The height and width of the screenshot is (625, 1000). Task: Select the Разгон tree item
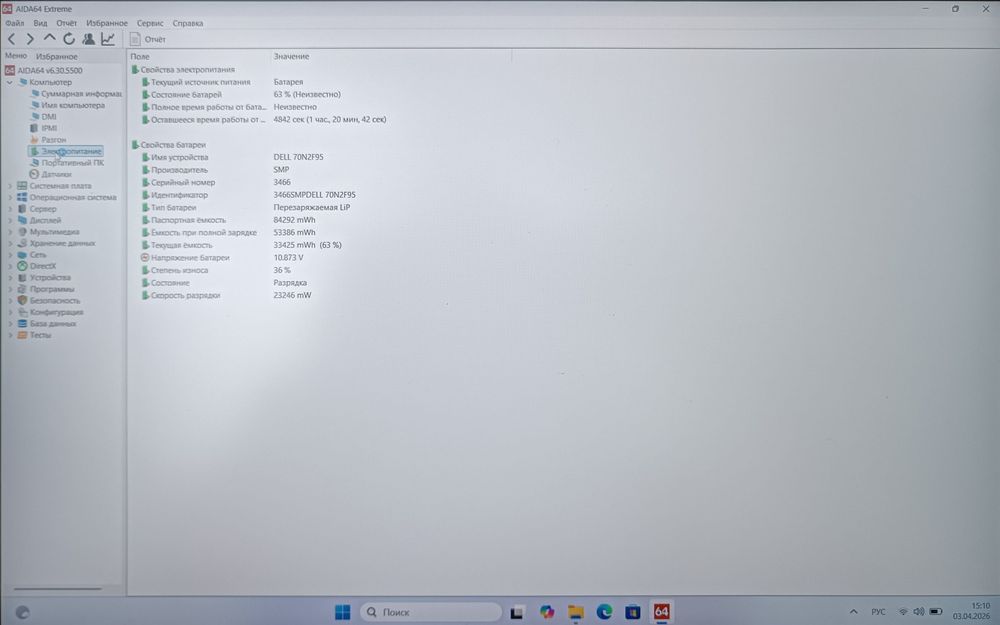48,140
